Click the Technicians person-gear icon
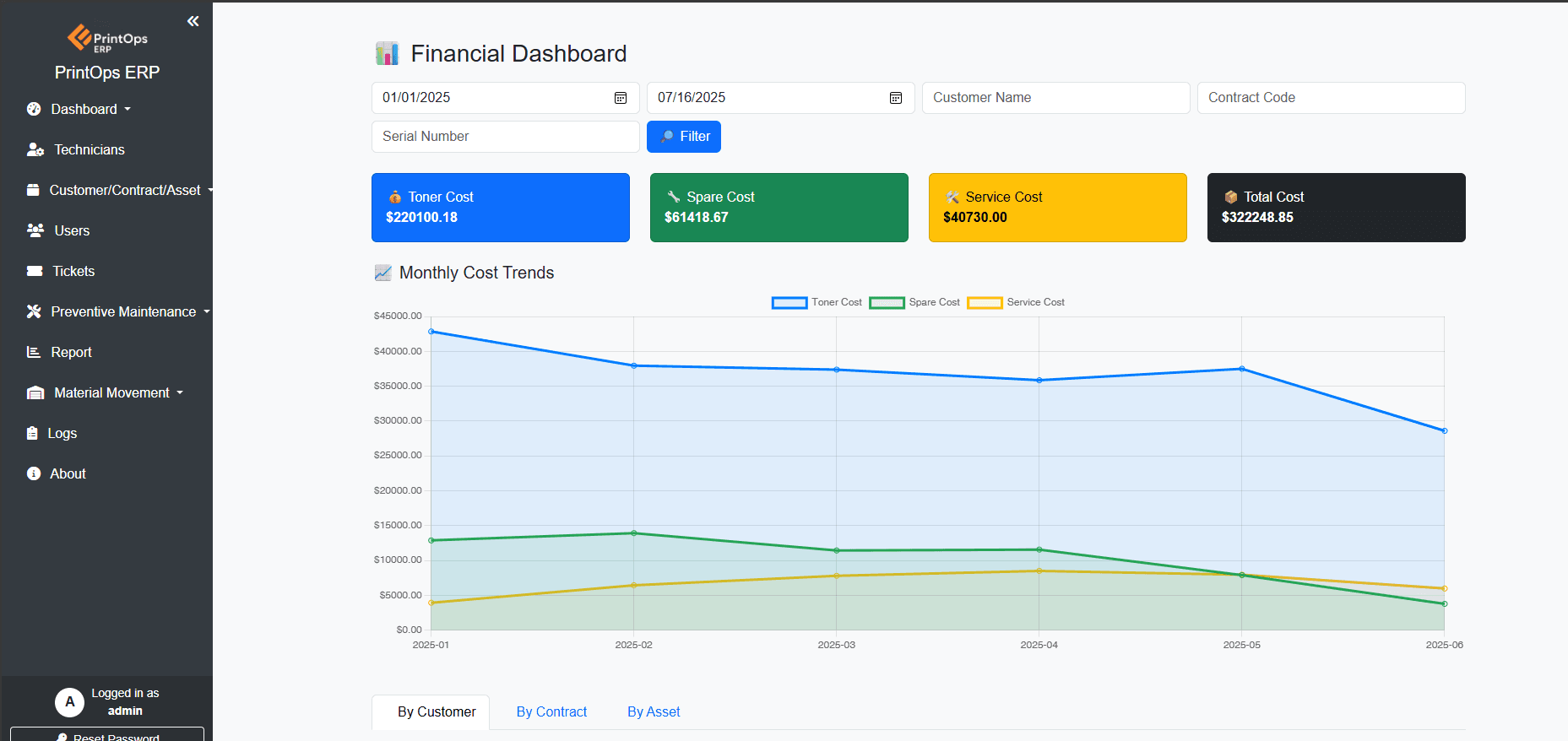Viewport: 1568px width, 741px height. [35, 149]
